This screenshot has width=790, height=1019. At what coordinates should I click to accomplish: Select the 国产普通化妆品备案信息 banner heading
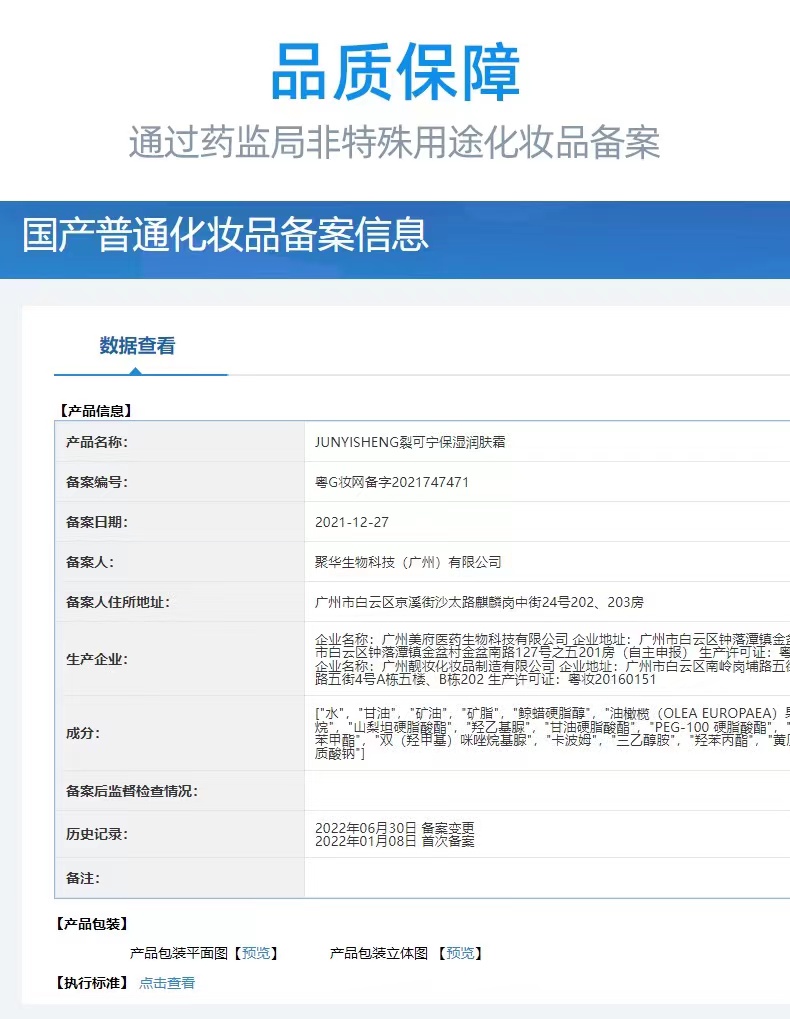[x=225, y=235]
